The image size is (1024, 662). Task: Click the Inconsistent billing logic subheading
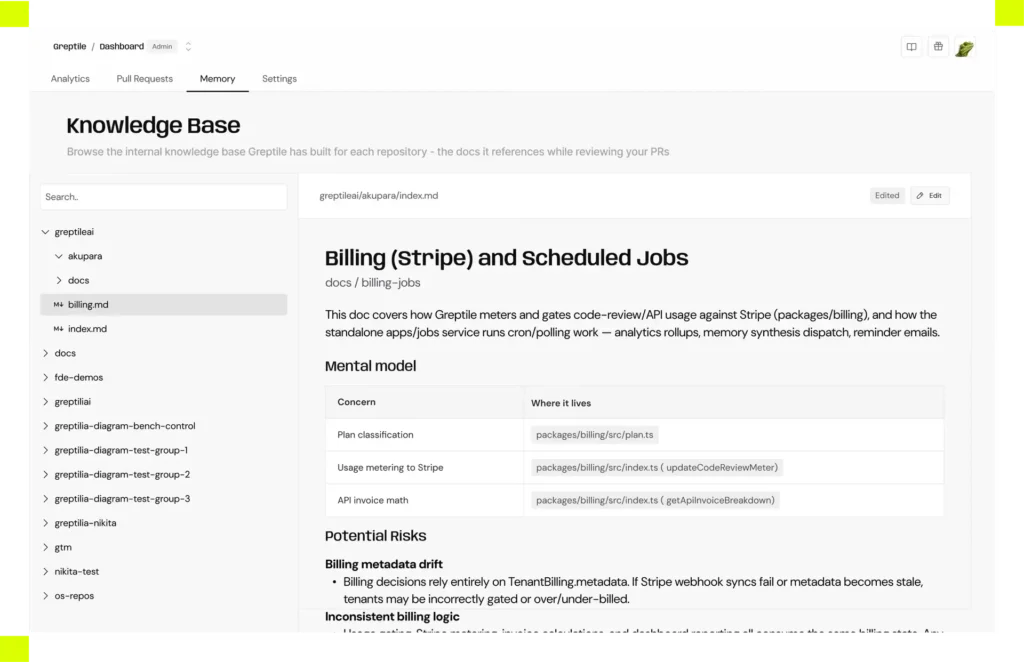click(x=392, y=616)
